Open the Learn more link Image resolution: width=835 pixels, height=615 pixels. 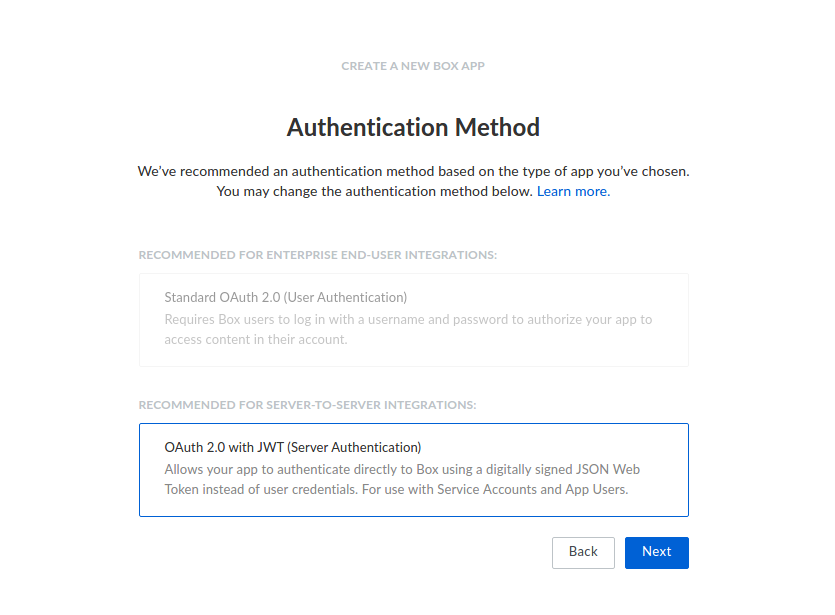point(573,191)
